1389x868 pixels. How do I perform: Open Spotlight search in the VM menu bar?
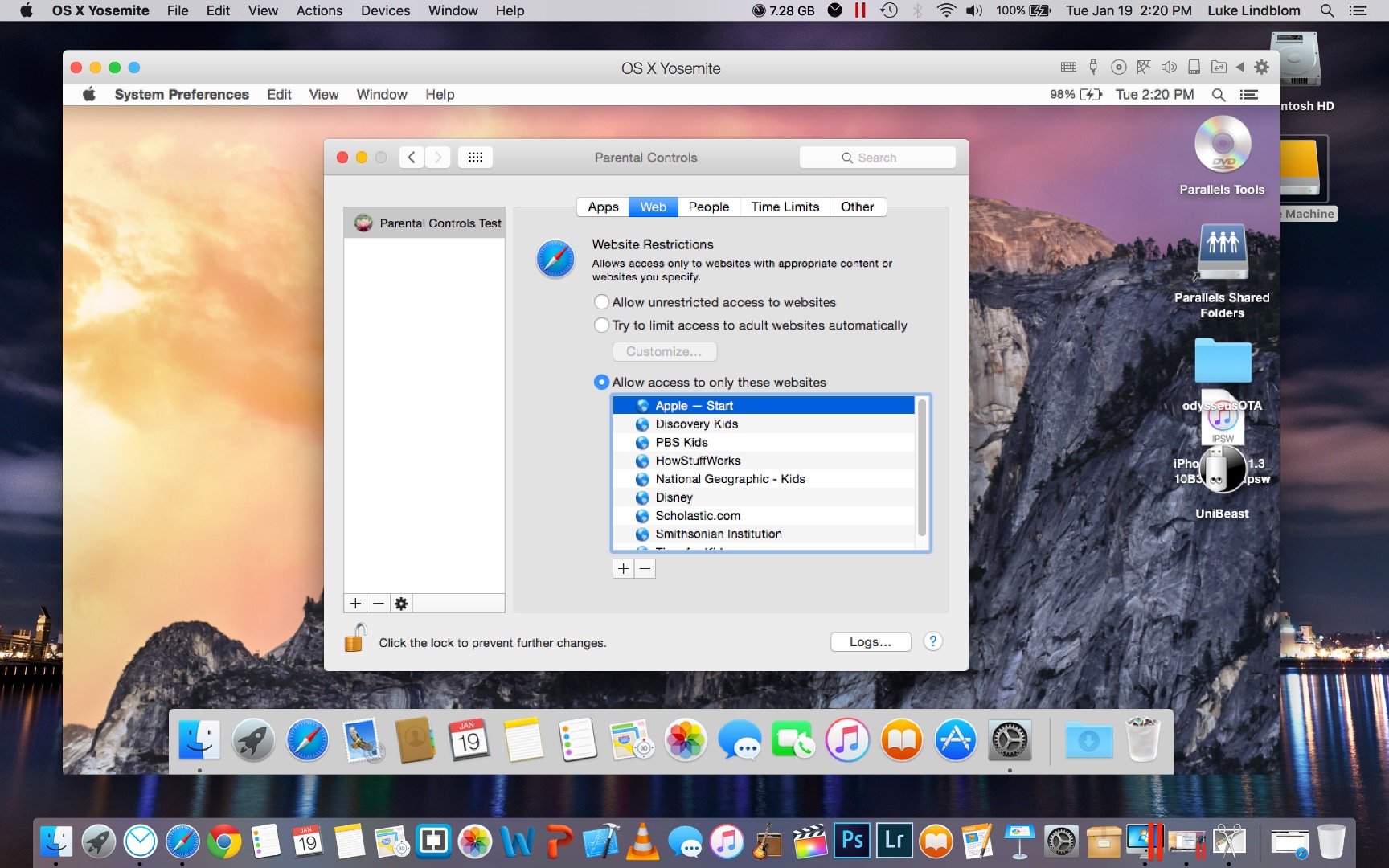click(1219, 95)
